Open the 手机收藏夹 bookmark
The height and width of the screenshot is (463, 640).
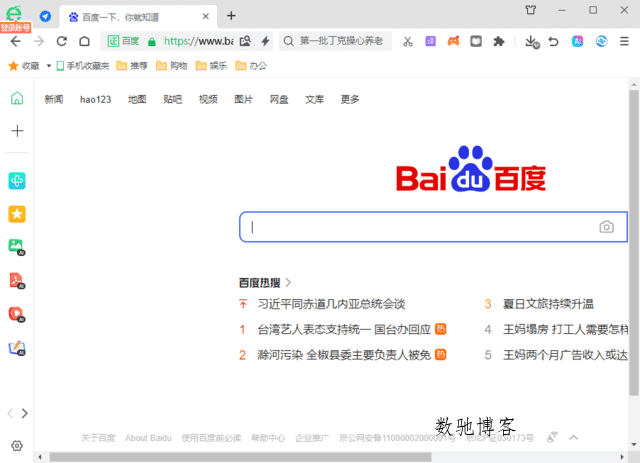pyautogui.click(x=83, y=66)
